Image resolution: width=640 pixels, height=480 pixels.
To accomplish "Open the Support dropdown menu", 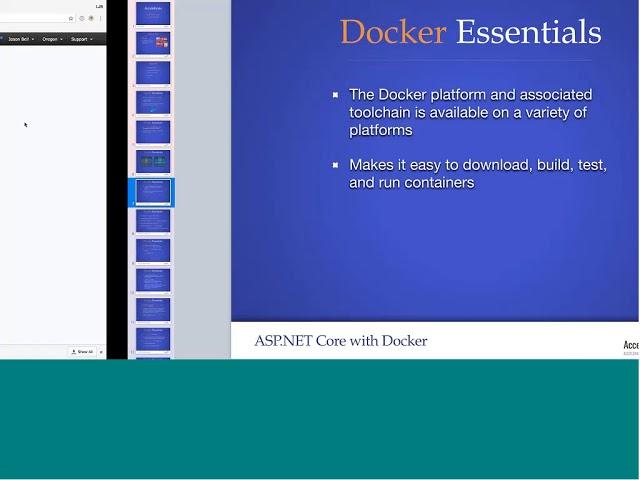I will pyautogui.click(x=82, y=39).
